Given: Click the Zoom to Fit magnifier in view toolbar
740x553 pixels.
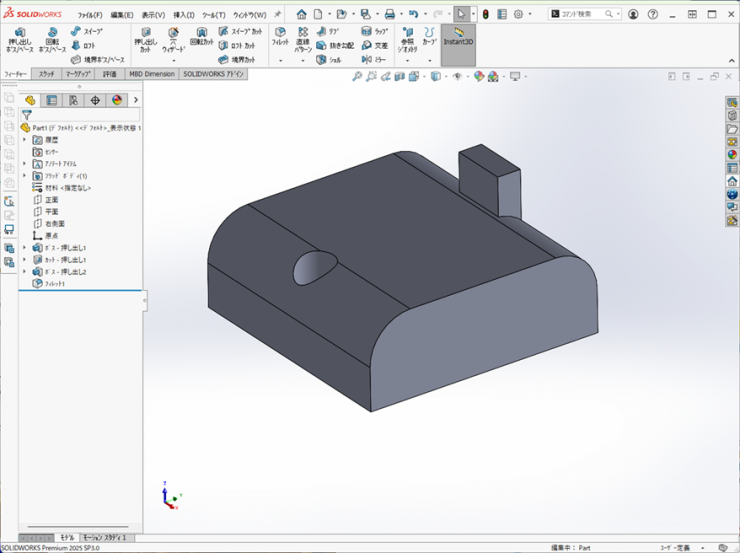Looking at the screenshot, I should (357, 76).
